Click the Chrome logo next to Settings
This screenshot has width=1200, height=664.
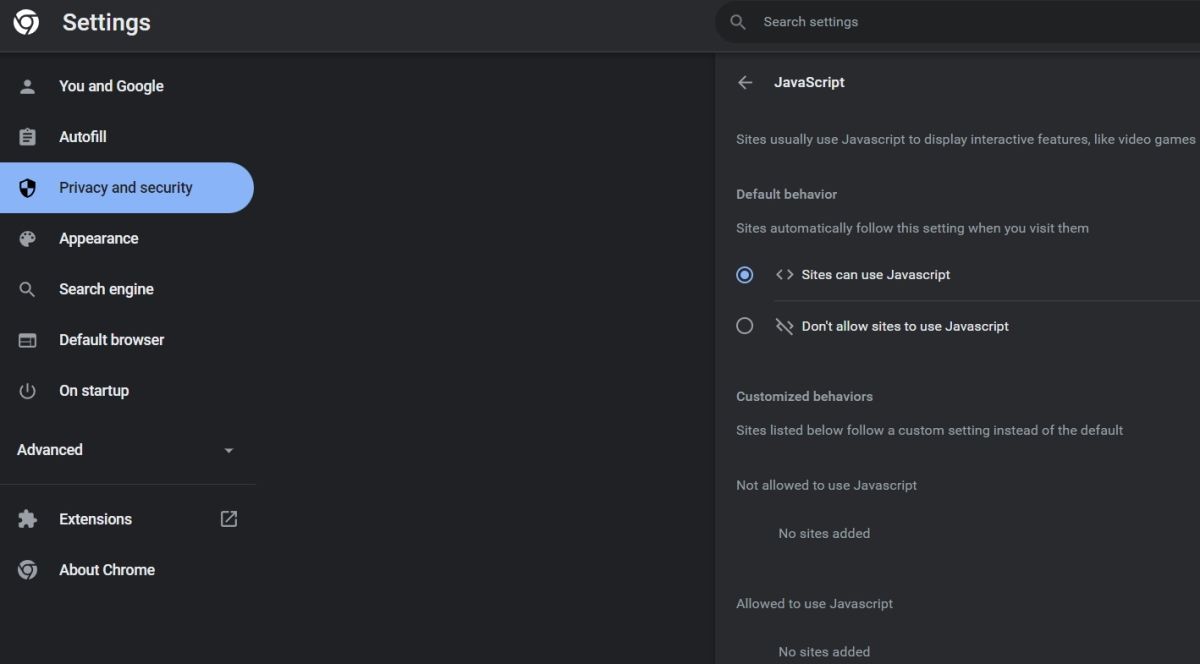click(26, 22)
